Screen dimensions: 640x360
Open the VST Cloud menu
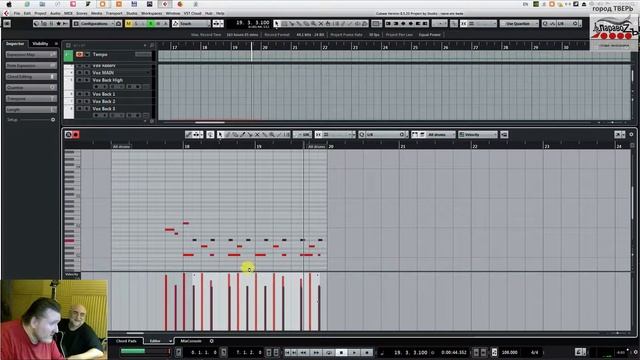(193, 13)
